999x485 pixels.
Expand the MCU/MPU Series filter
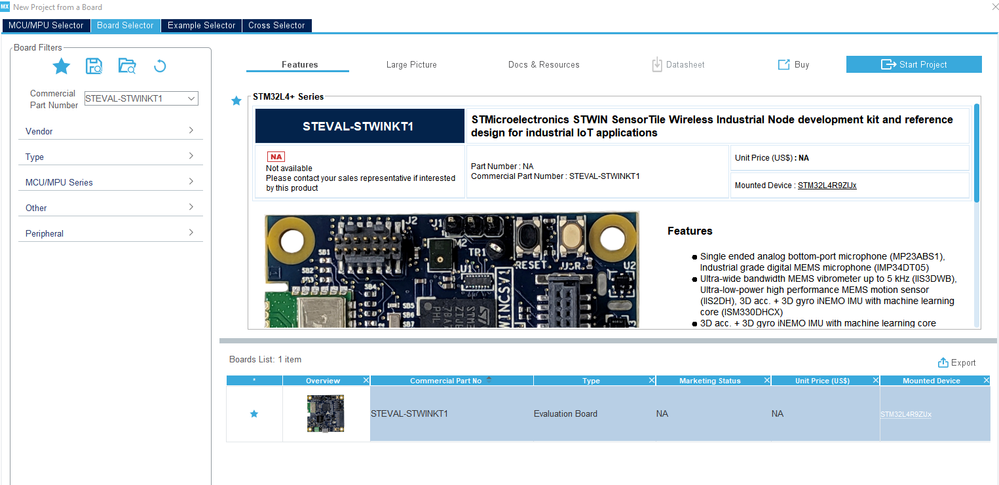pos(110,182)
